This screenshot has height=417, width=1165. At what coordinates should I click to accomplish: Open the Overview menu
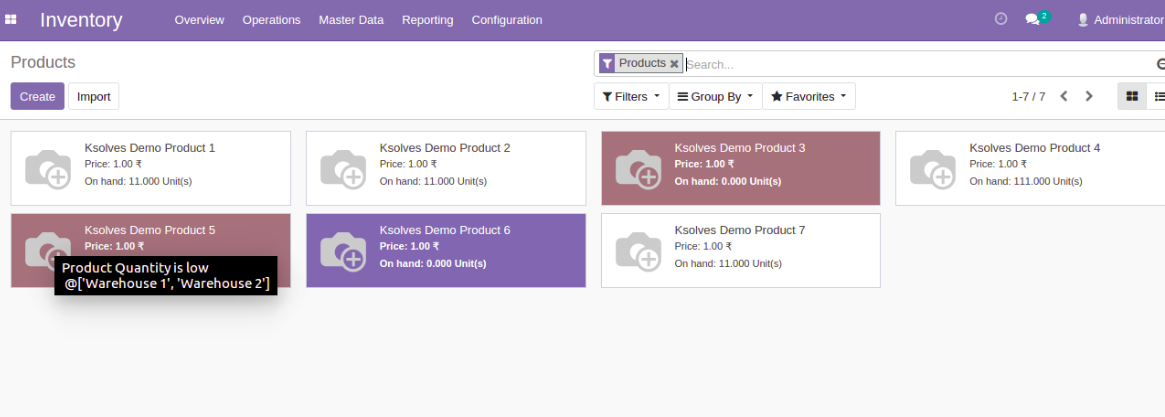click(x=199, y=20)
